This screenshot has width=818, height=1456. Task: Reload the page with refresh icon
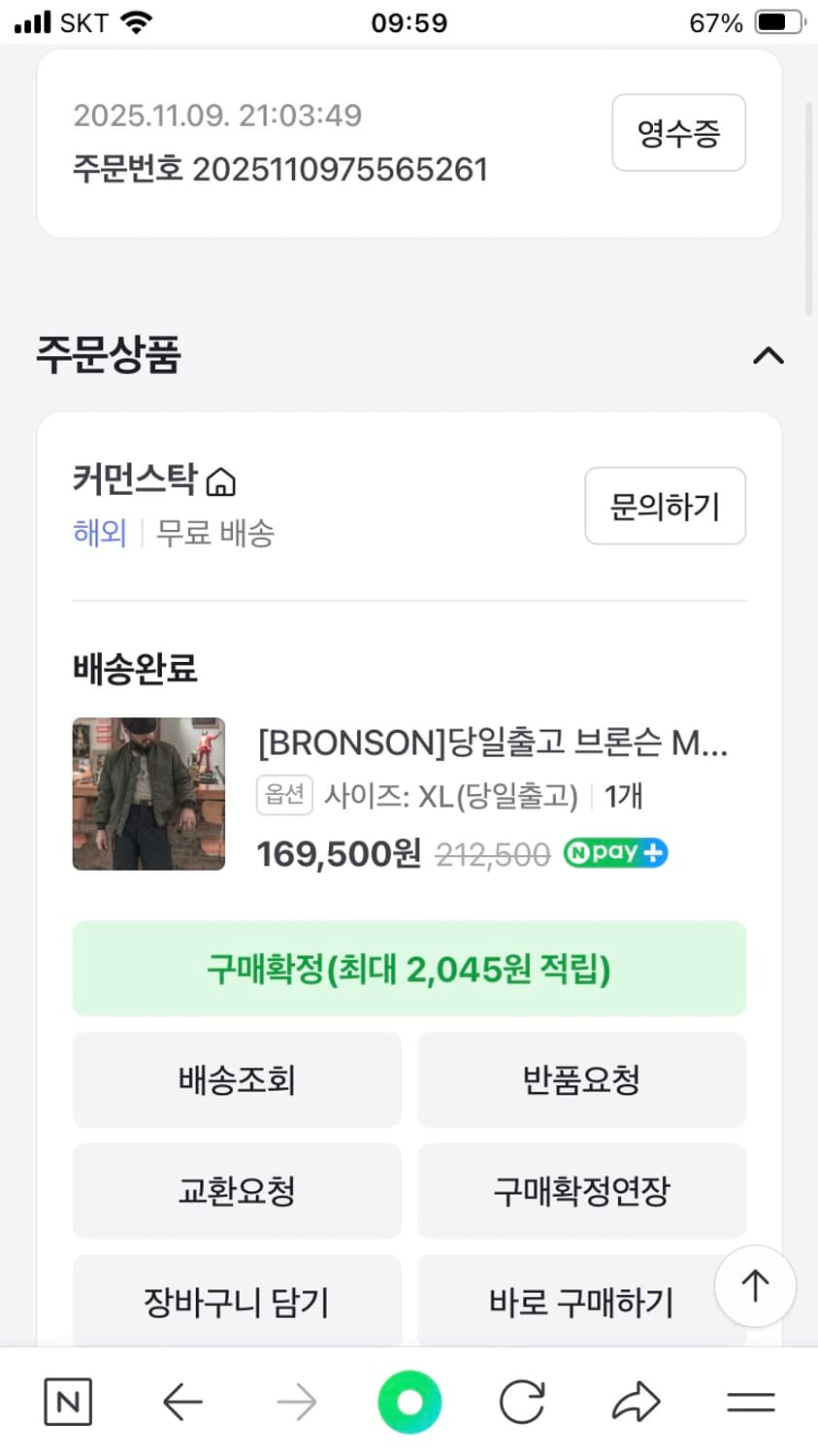[x=522, y=1402]
